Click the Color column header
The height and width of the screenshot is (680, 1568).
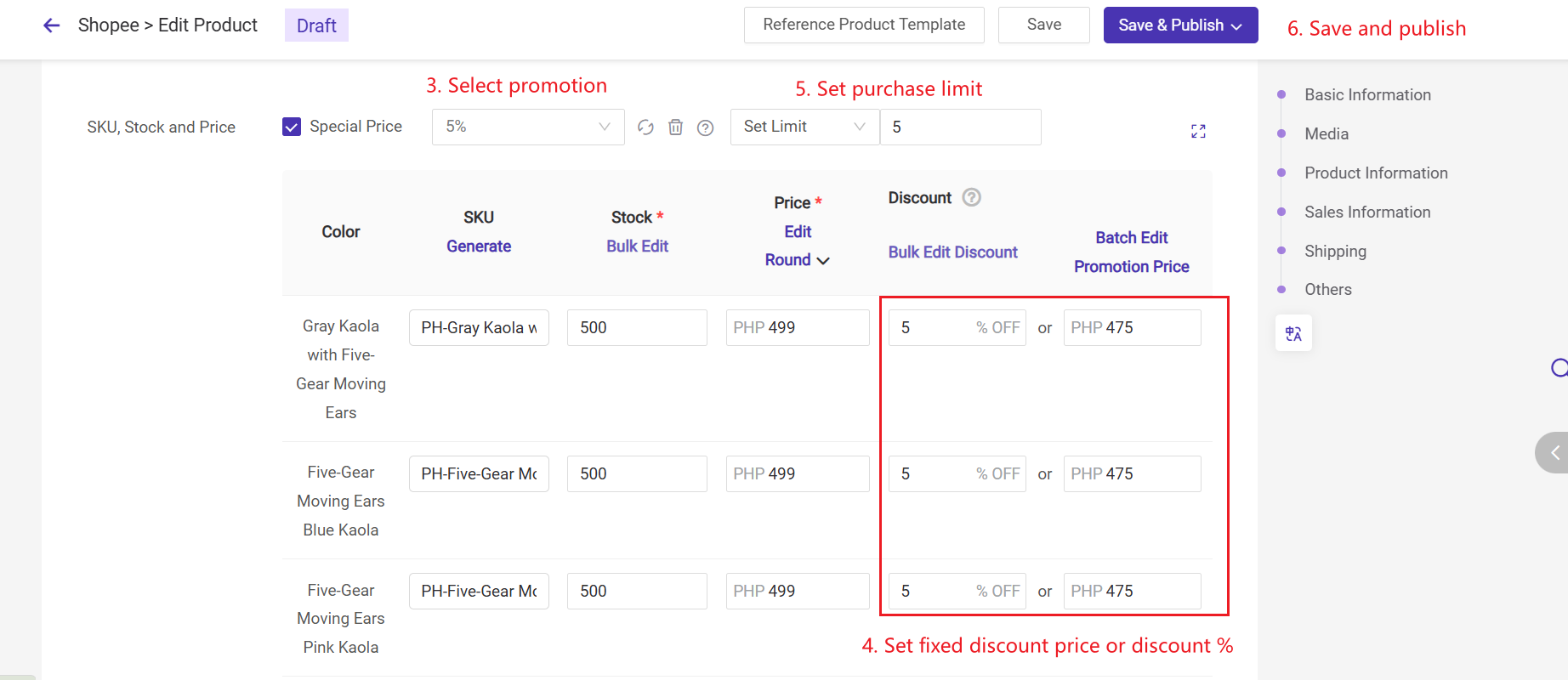[341, 231]
